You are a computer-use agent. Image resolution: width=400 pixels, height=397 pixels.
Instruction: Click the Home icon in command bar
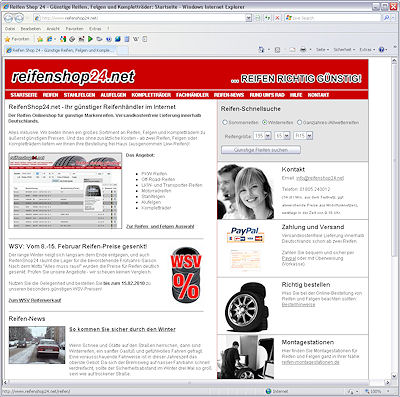261,50
